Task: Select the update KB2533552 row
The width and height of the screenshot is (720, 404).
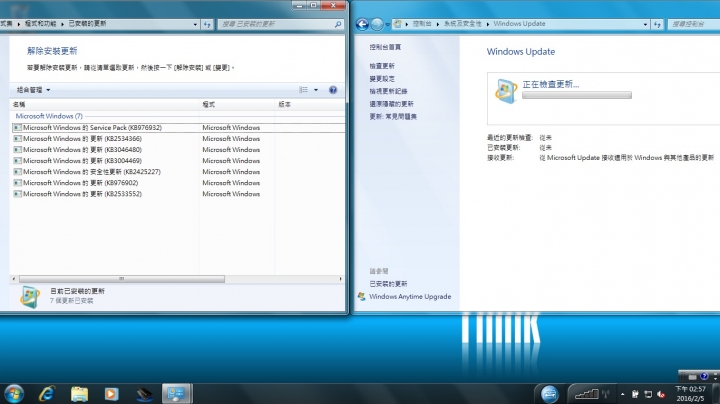Action: pyautogui.click(x=179, y=194)
